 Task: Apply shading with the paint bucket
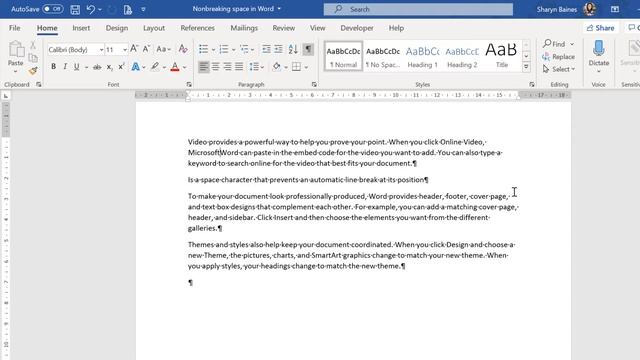tap(277, 67)
